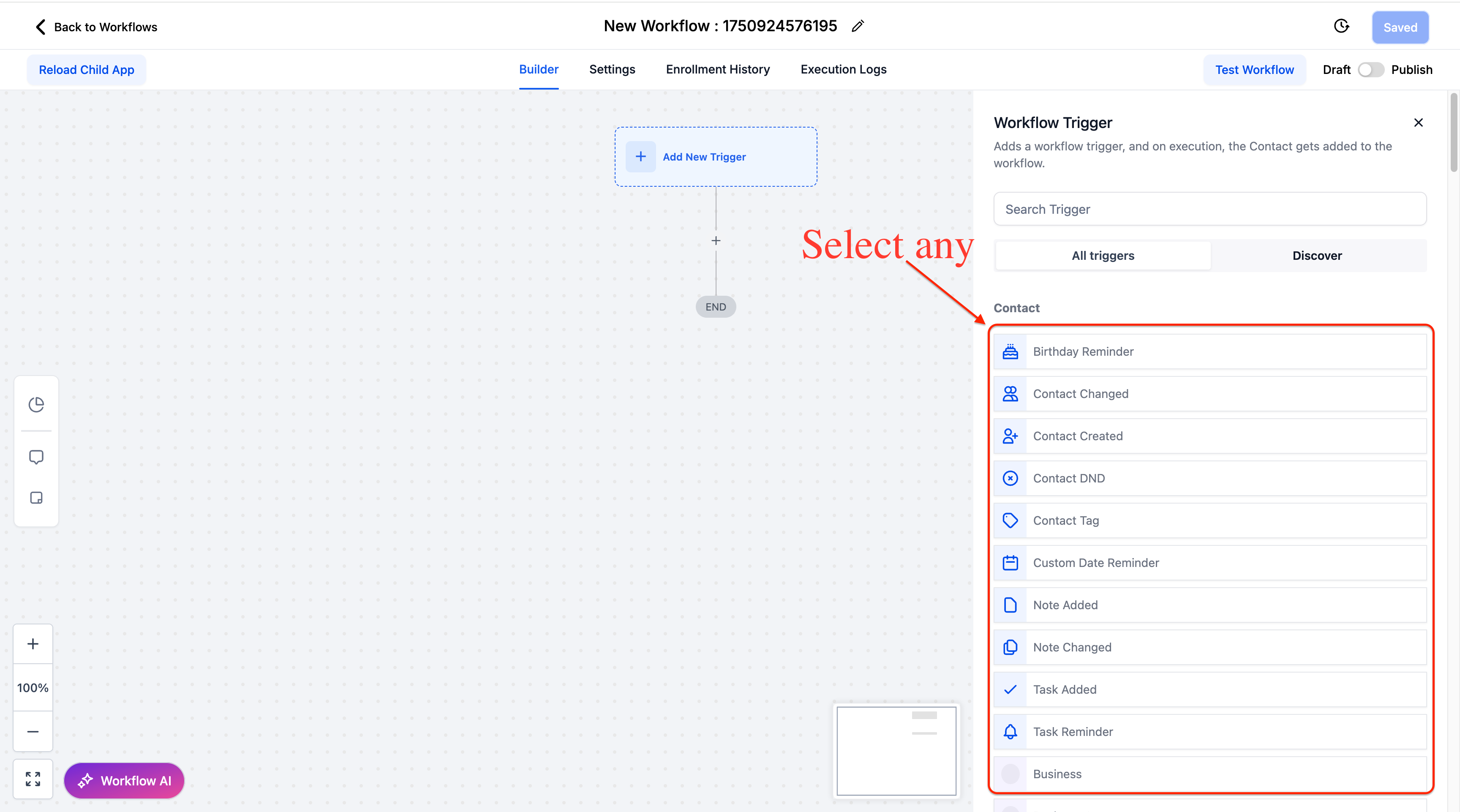This screenshot has height=812, width=1460.
Task: Add a sticky note from left toolbar
Action: pos(36,498)
